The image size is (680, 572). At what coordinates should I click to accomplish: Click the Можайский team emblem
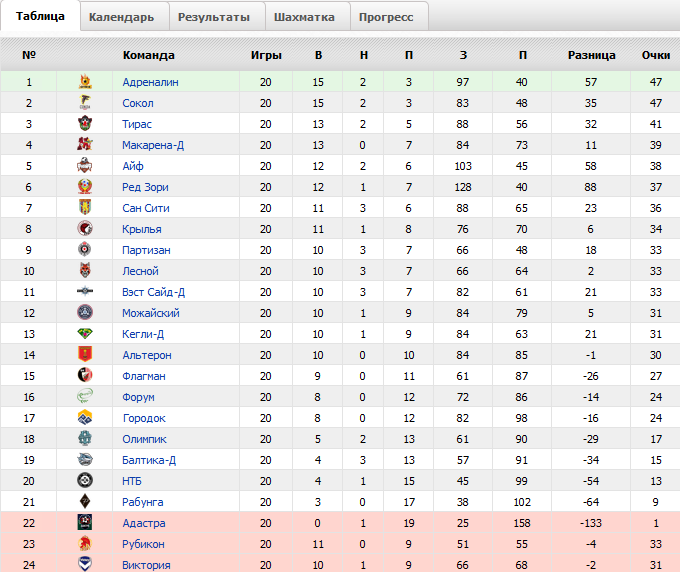click(85, 313)
